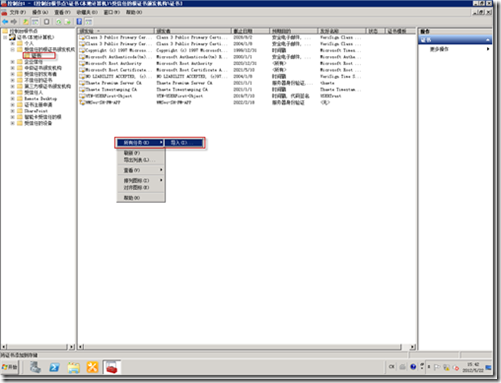Click the Up one level folder icon

point(26,22)
